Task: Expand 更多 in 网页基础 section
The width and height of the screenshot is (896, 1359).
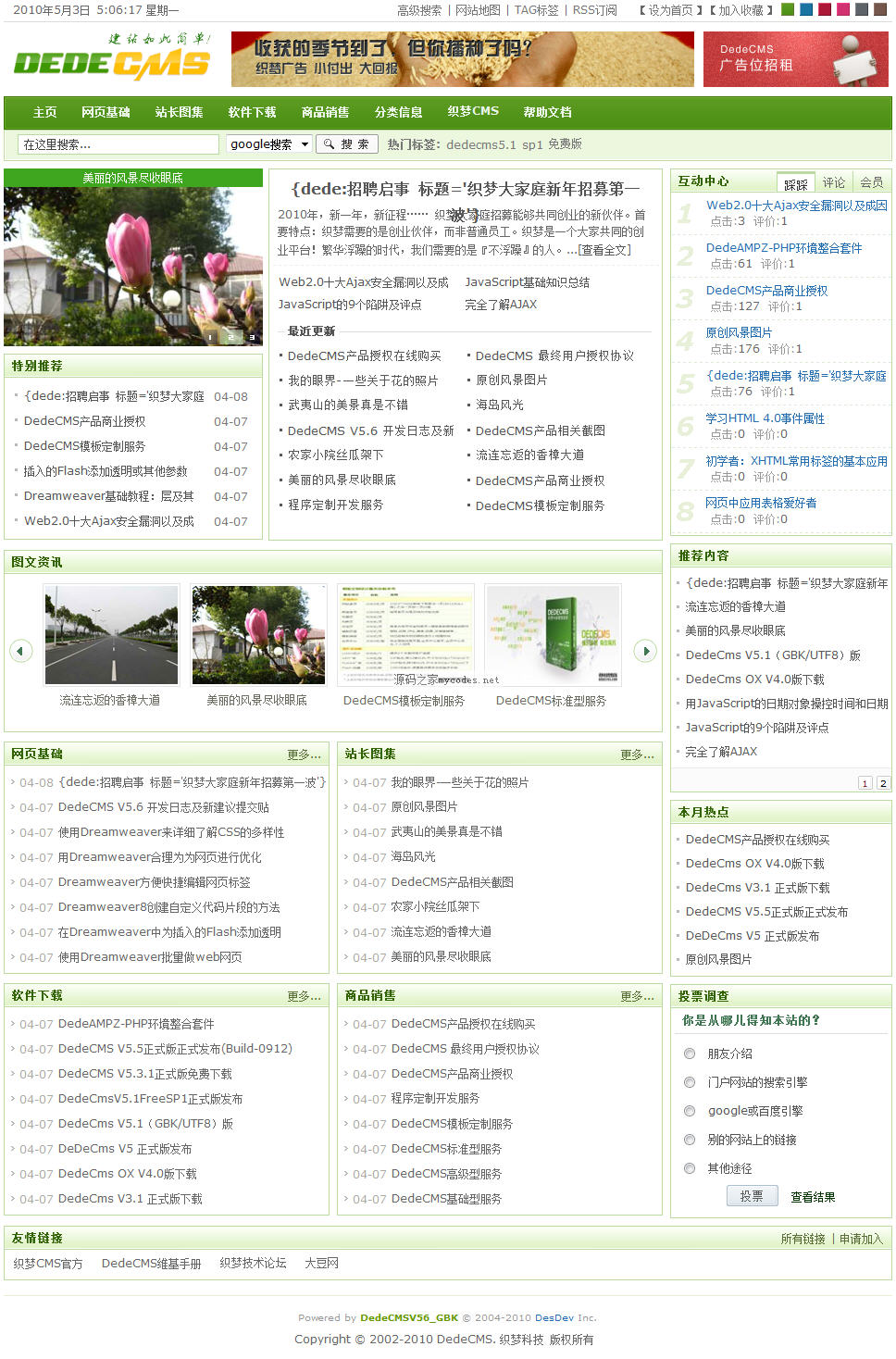Action: 304,754
